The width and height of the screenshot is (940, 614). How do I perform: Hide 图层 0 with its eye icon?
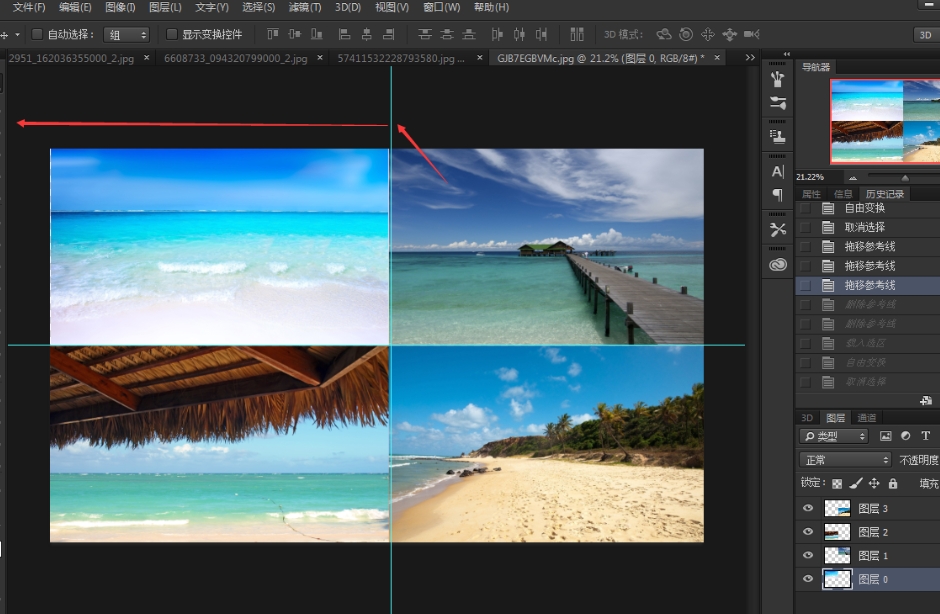click(808, 579)
